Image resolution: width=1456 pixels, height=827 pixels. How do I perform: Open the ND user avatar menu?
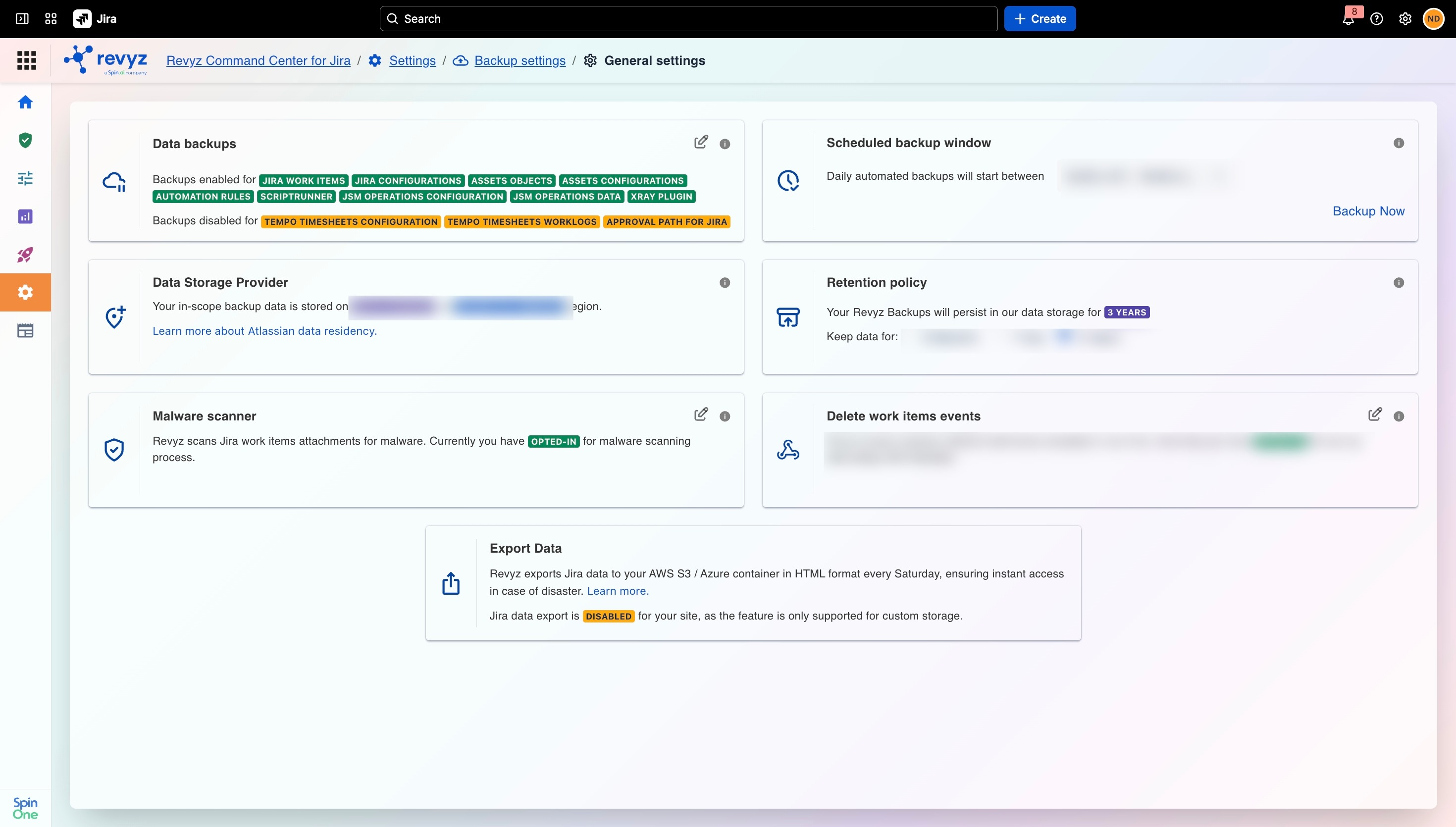[x=1433, y=19]
